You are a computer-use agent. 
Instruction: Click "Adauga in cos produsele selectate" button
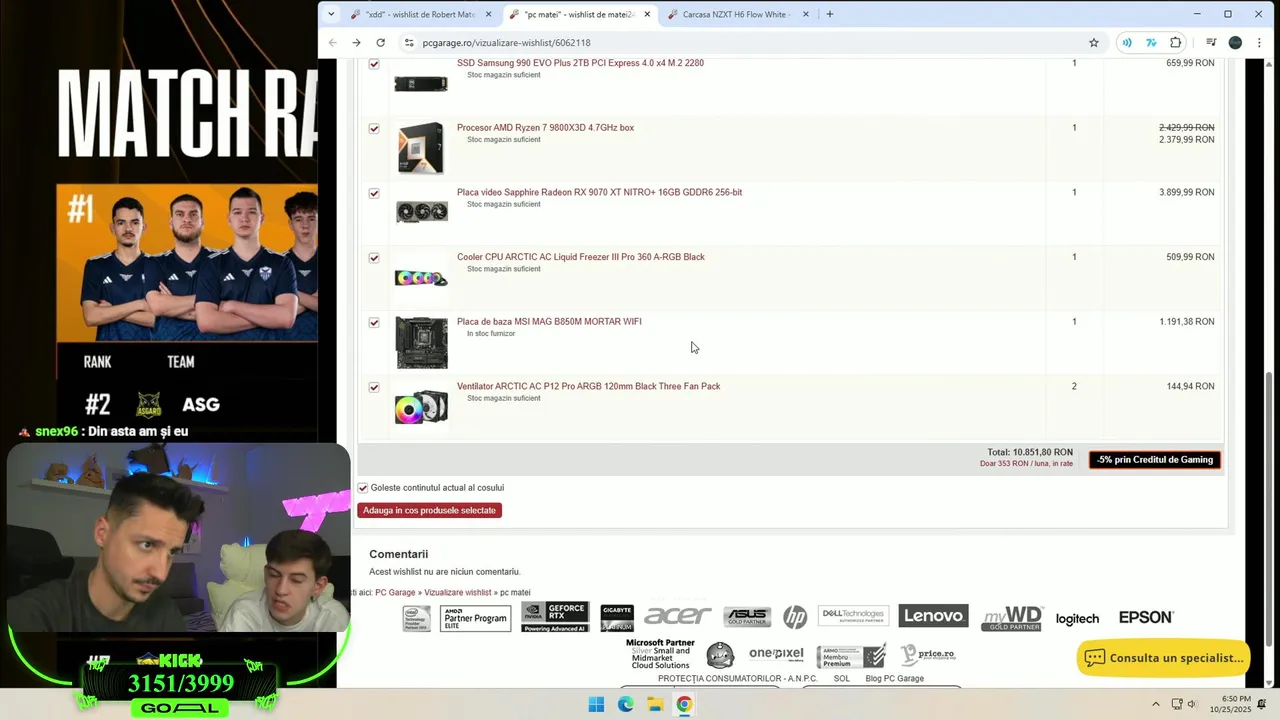pos(429,510)
